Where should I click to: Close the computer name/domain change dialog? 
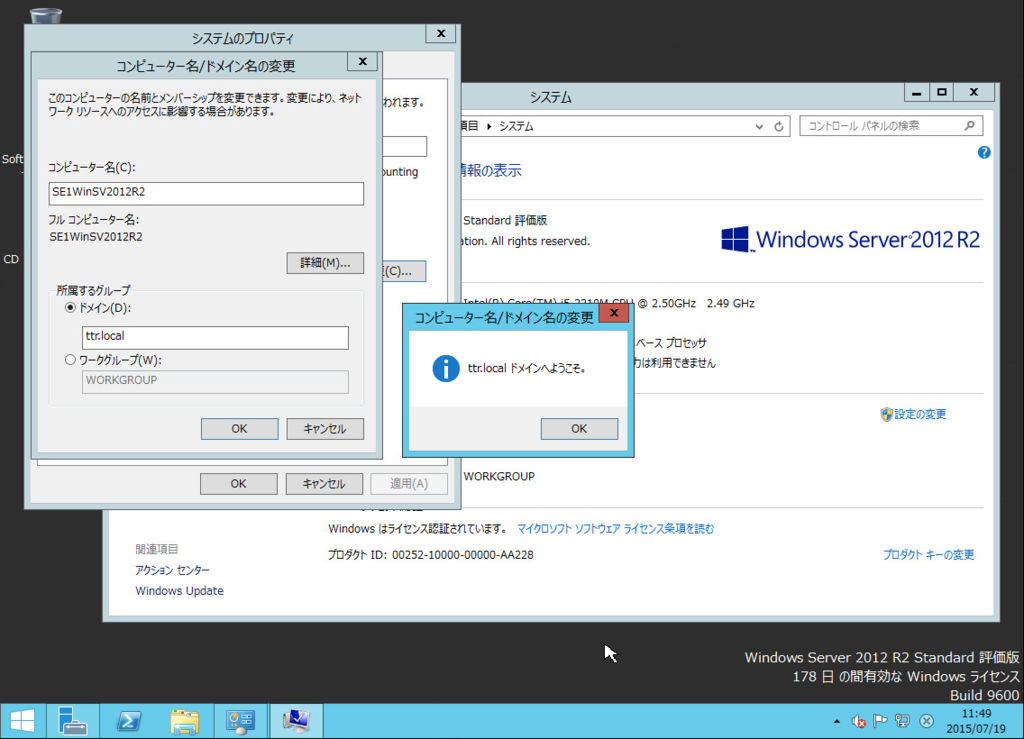(x=362, y=61)
